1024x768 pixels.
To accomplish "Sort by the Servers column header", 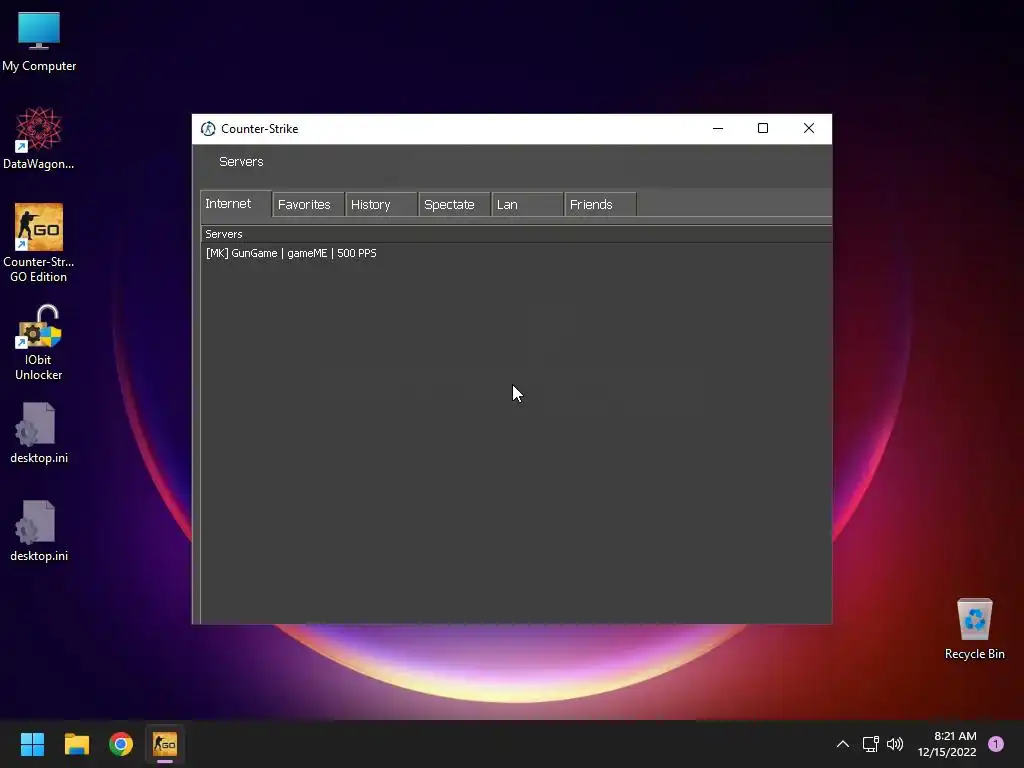I will (516, 234).
